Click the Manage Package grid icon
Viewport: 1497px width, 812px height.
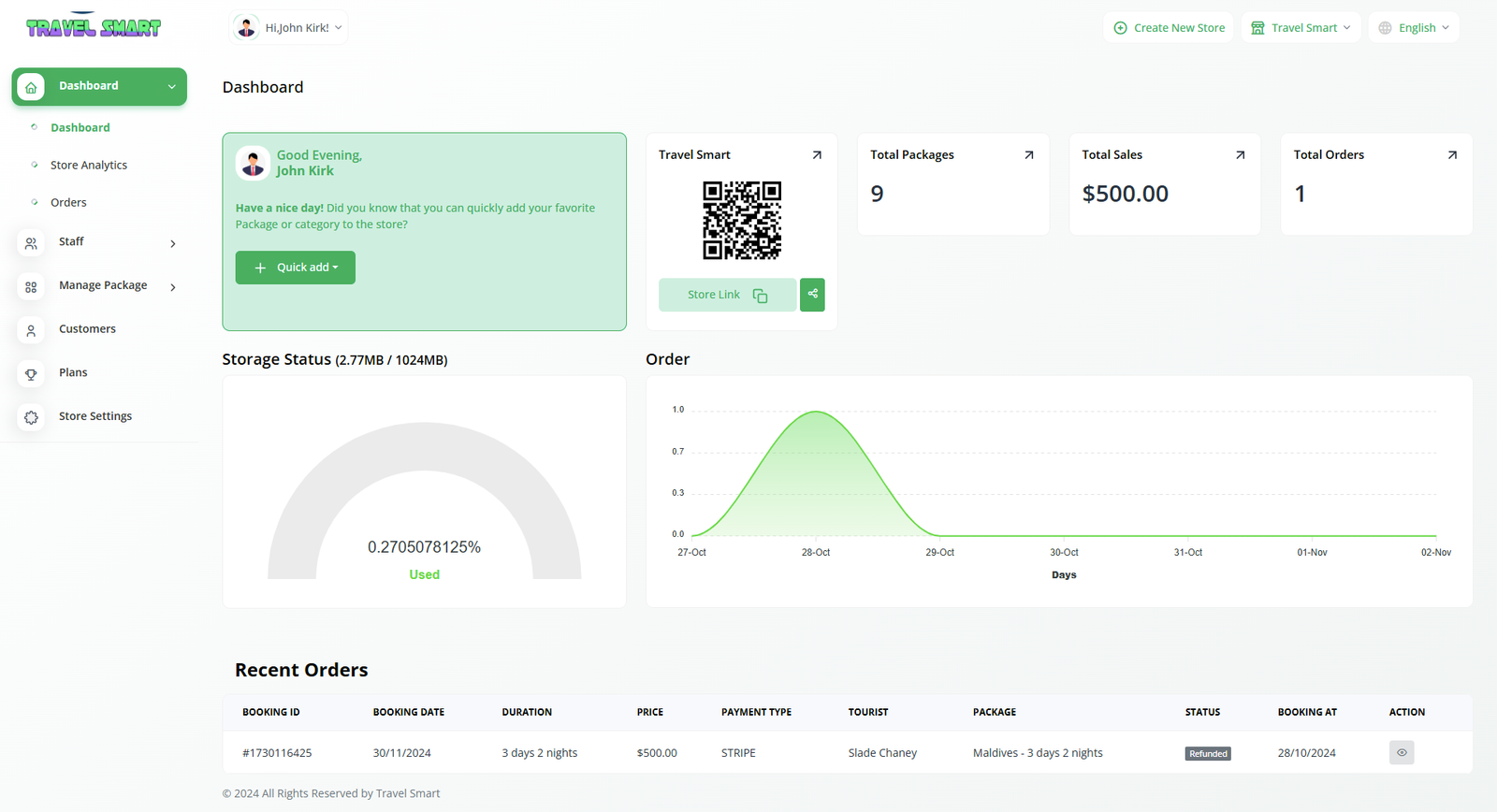click(31, 287)
